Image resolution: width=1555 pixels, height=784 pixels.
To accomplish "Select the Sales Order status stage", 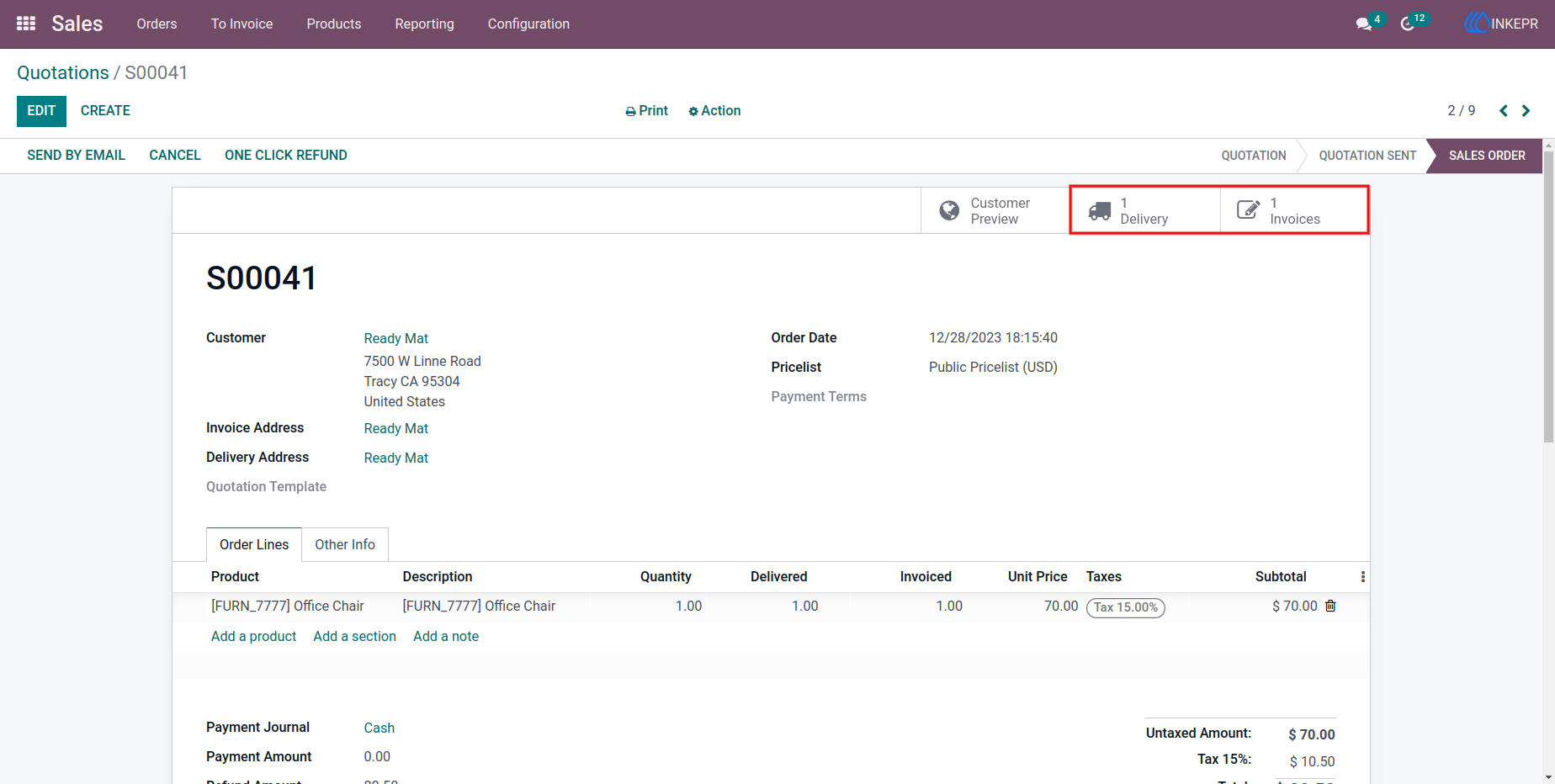I will (x=1487, y=156).
